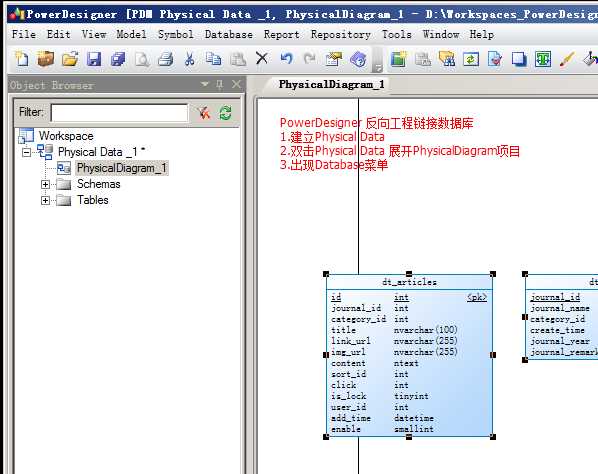
Task: Click the PowerDesigner app icon in title bar
Action: 17,14
